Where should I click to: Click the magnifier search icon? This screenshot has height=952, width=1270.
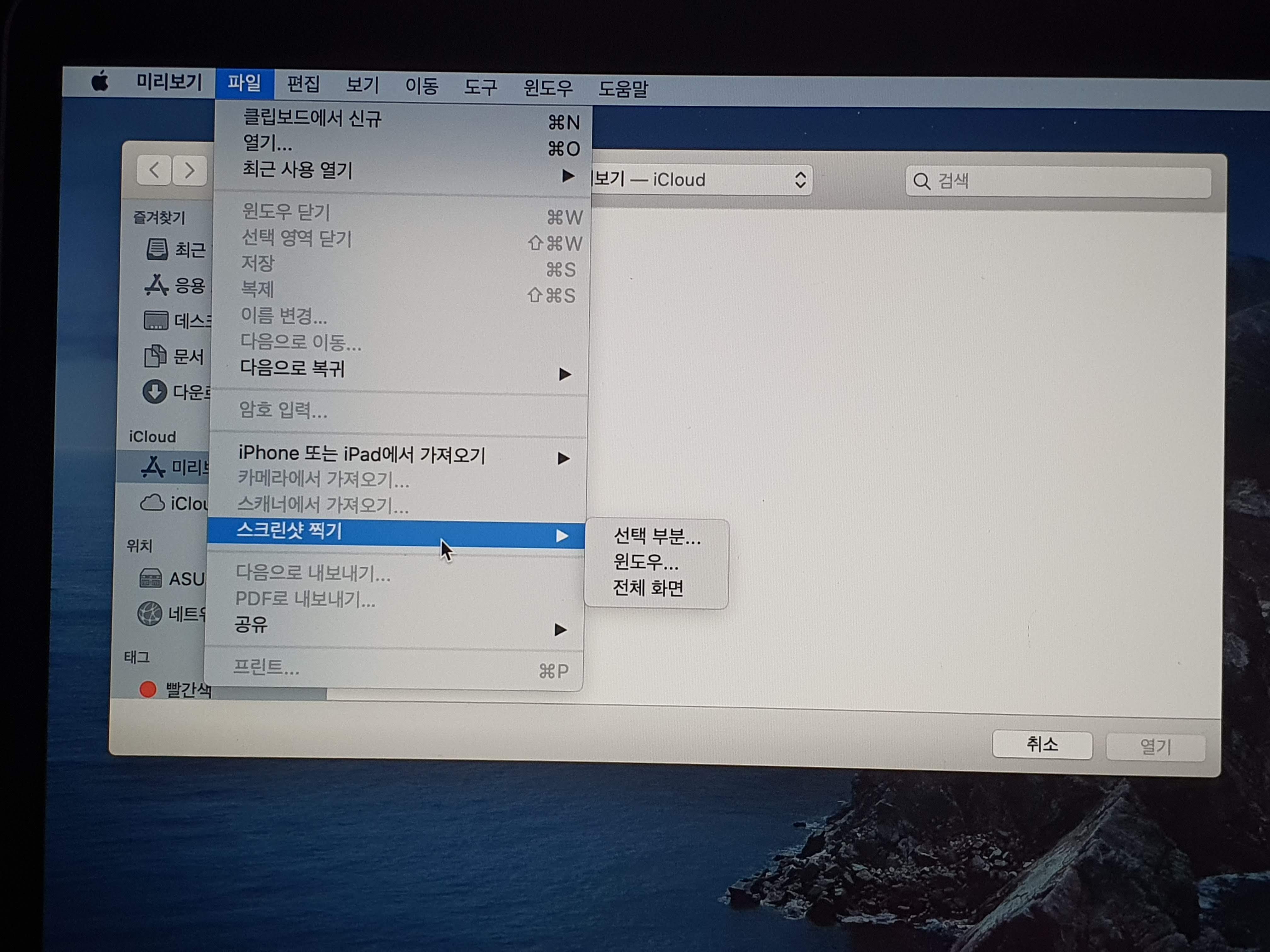tap(922, 181)
